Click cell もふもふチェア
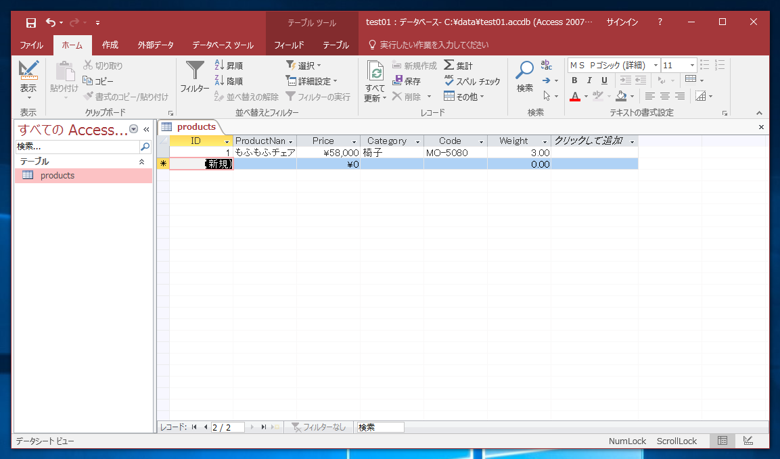The width and height of the screenshot is (780, 459). point(265,153)
